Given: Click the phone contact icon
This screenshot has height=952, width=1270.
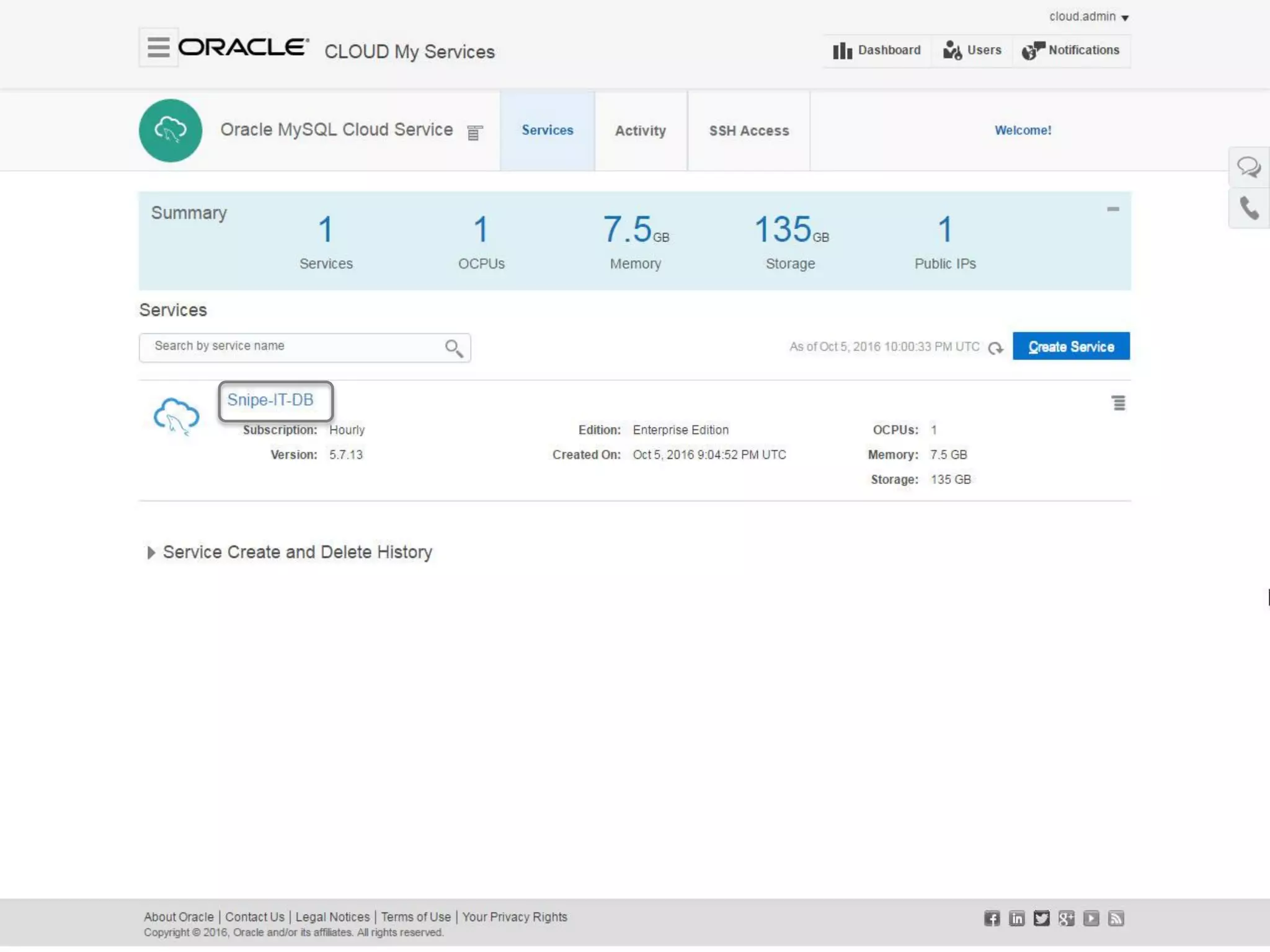Looking at the screenshot, I should [x=1249, y=208].
